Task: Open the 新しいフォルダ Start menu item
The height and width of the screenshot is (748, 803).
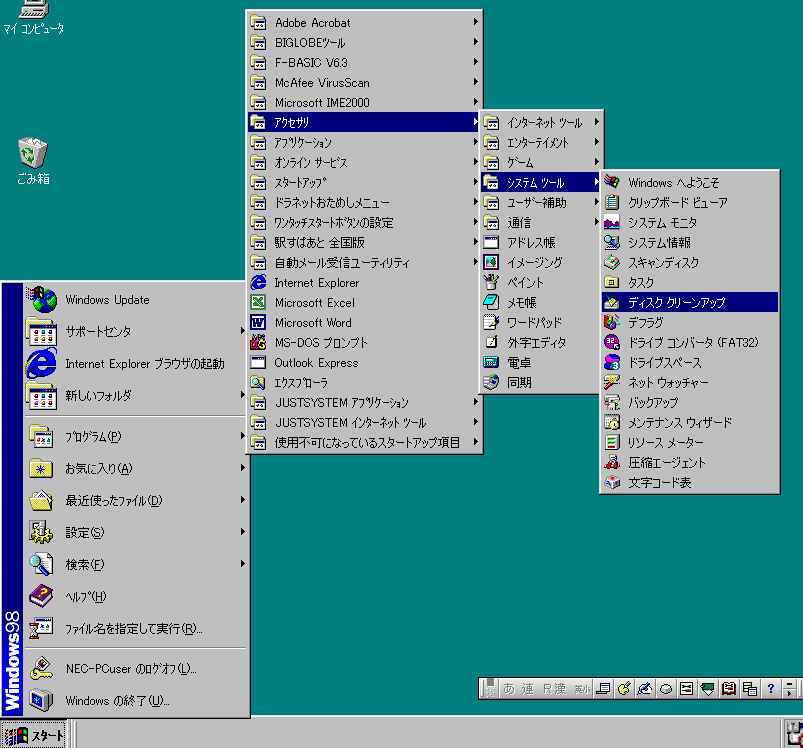Action: pyautogui.click(x=136, y=395)
